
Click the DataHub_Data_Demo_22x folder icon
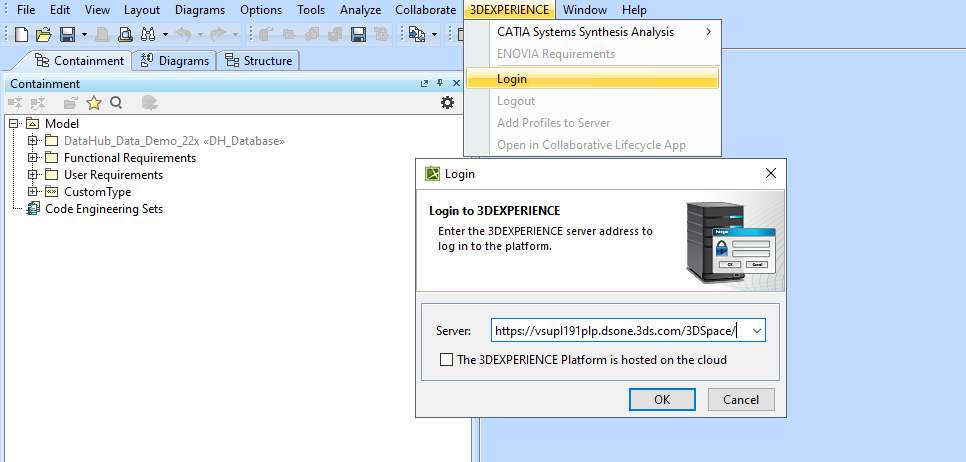click(x=52, y=141)
